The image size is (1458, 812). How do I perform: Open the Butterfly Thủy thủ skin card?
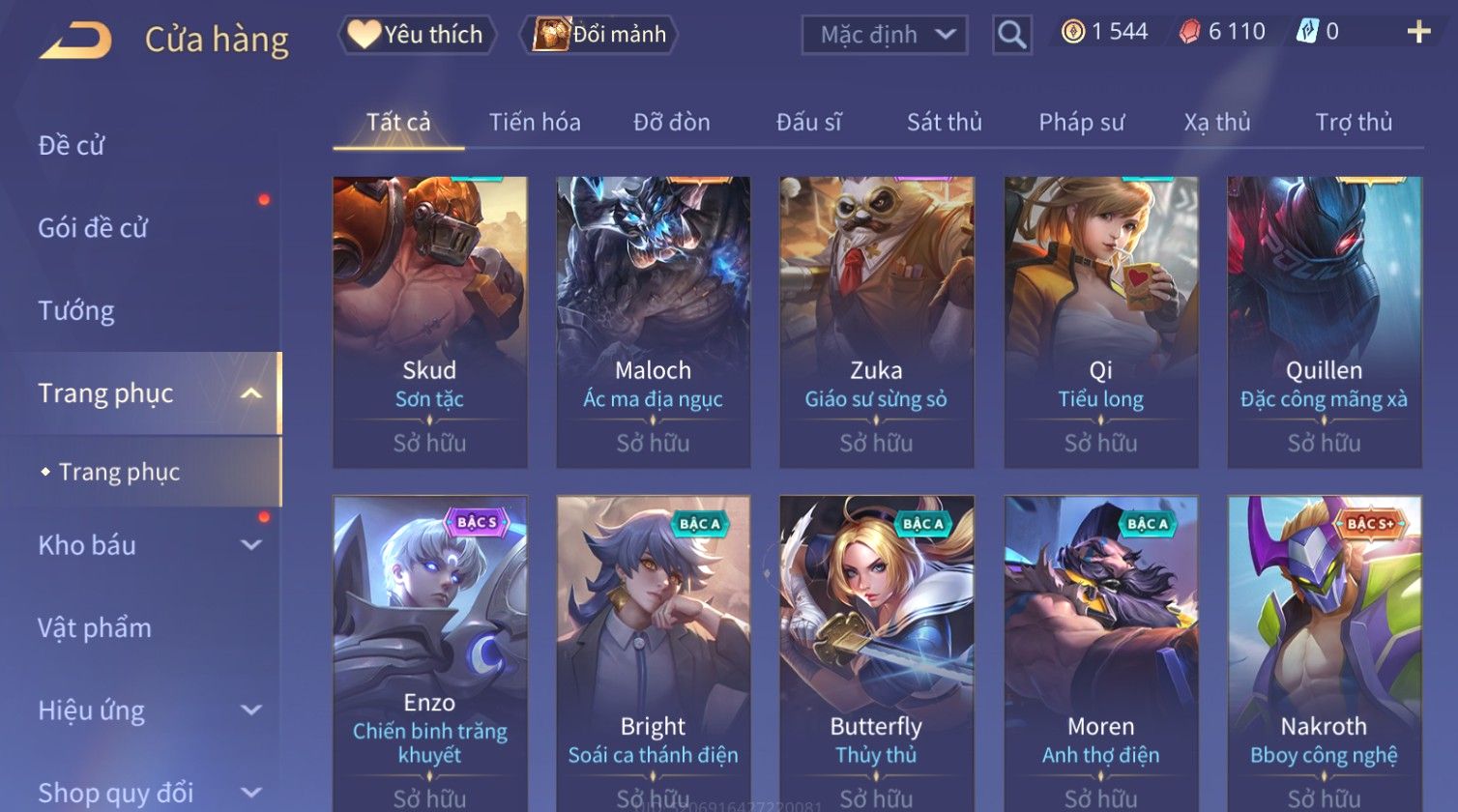pos(876,653)
